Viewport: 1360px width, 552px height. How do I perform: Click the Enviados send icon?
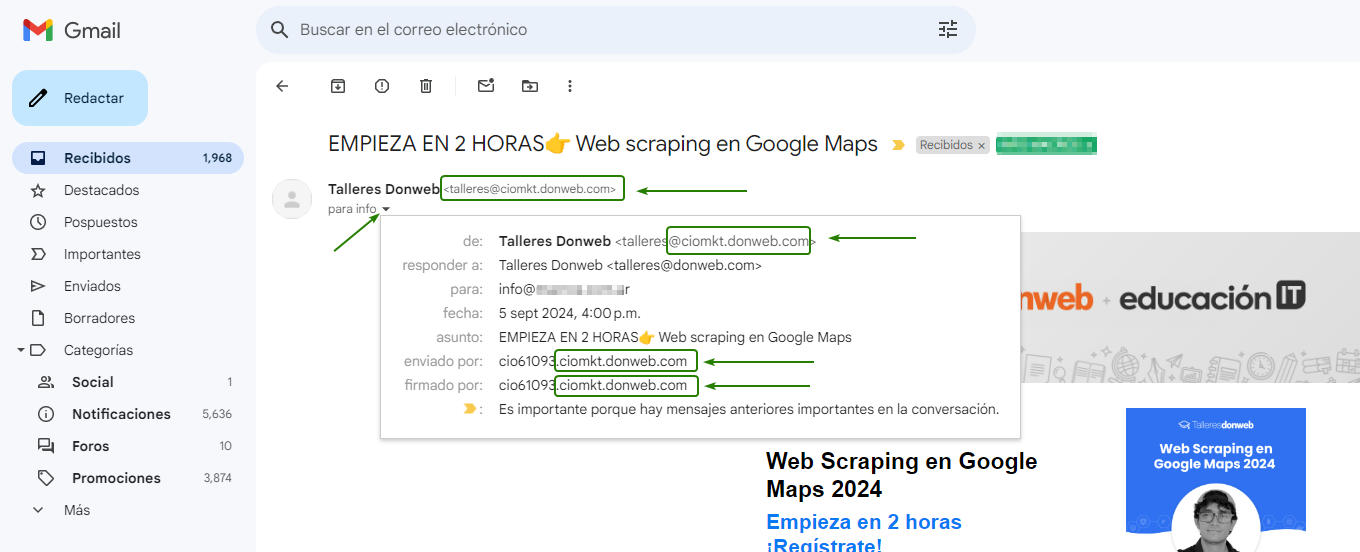pos(38,286)
